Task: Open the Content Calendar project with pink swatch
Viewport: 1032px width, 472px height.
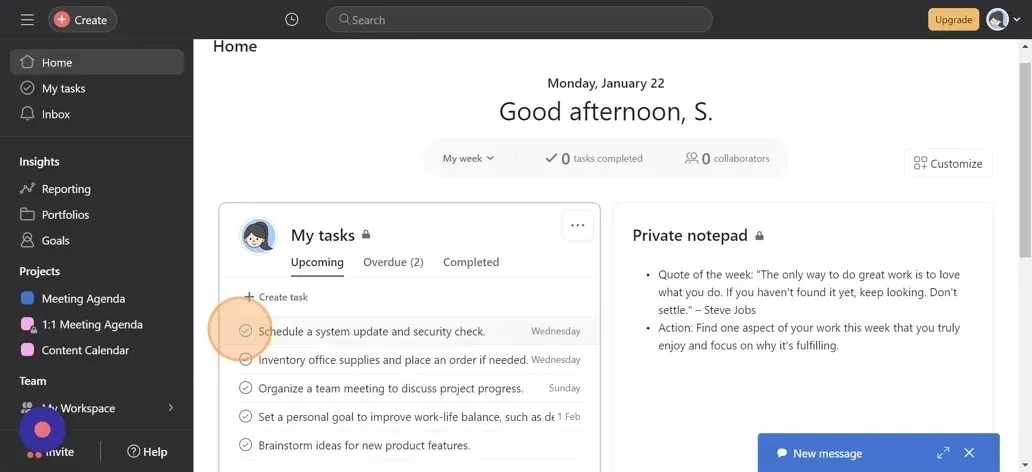Action: pyautogui.click(x=85, y=350)
